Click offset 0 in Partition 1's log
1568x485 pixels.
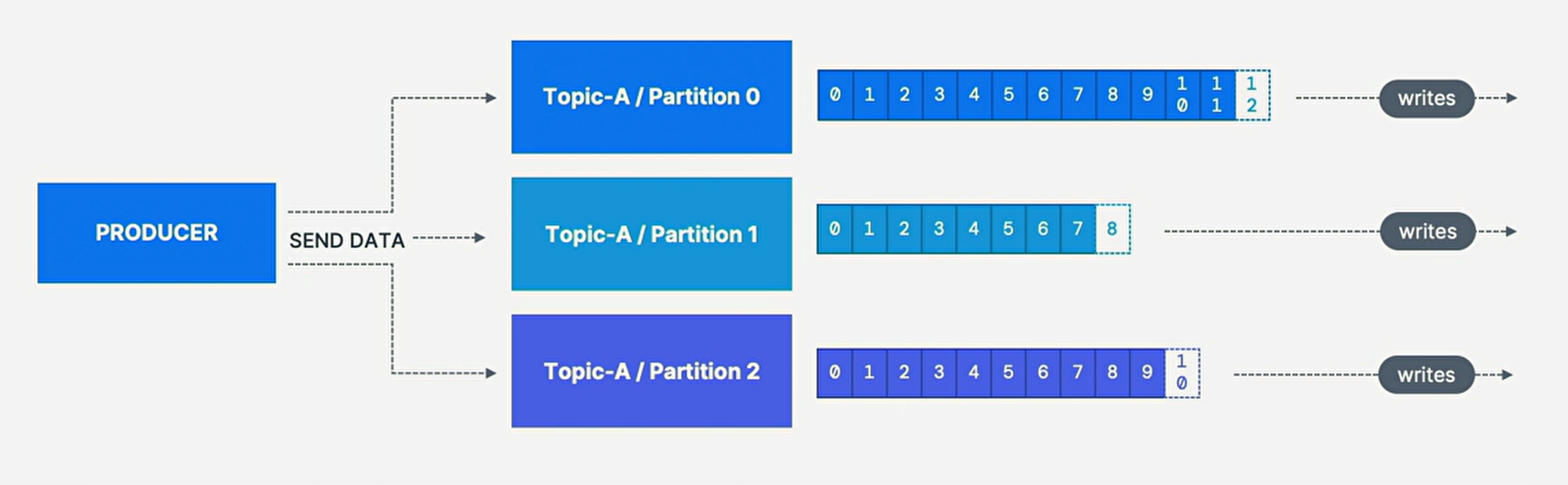835,229
